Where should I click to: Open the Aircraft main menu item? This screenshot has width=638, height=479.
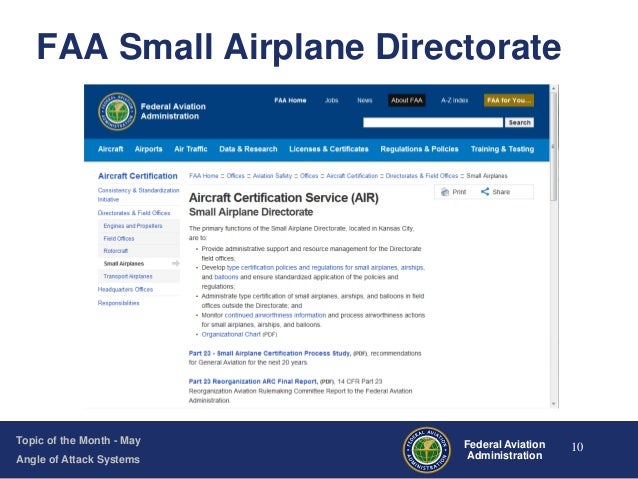pyautogui.click(x=111, y=149)
